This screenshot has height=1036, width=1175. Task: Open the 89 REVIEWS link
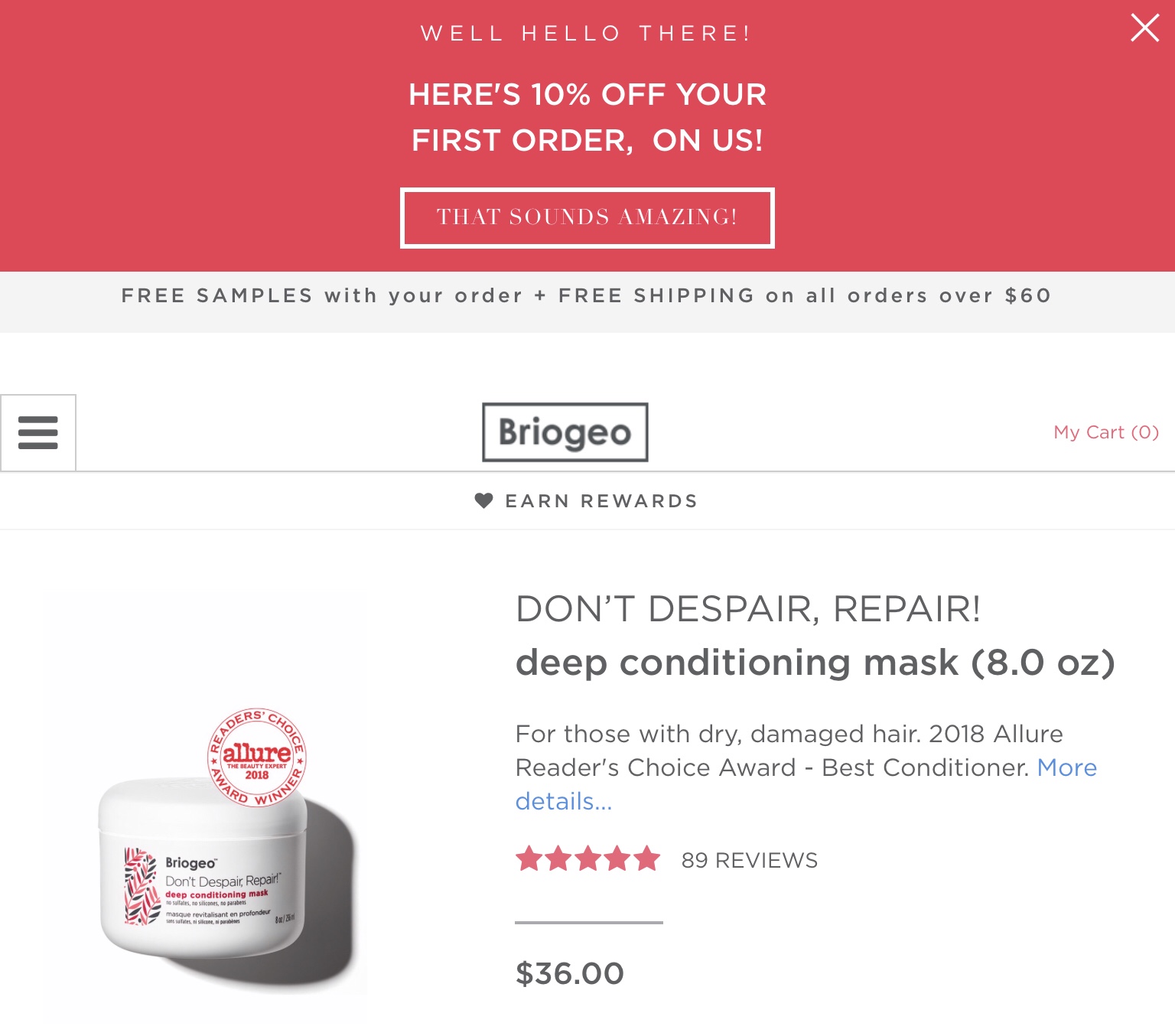(x=749, y=860)
